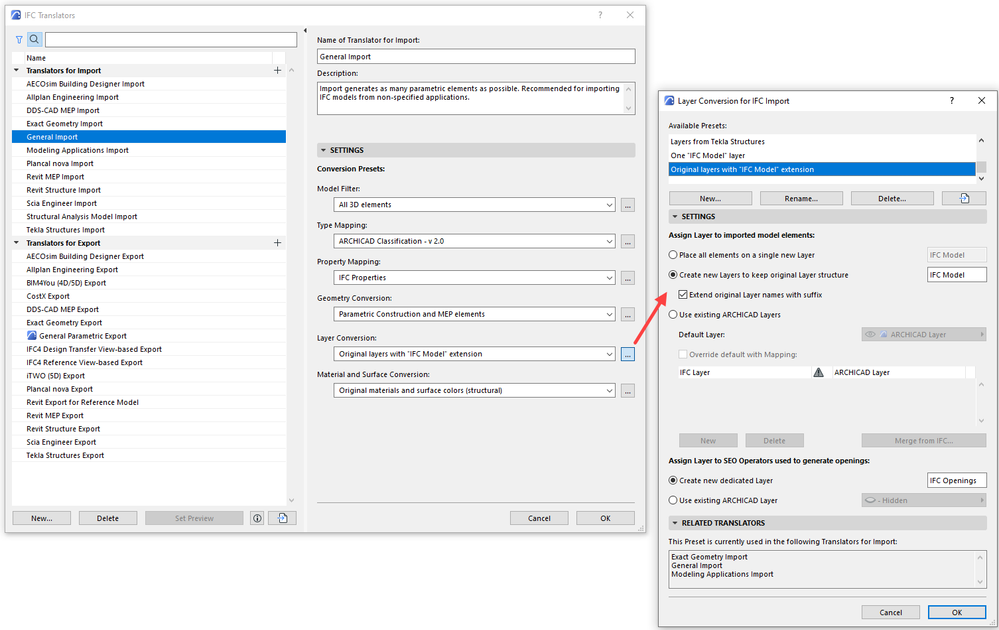This screenshot has height=630, width=999.
Task: Collapse the left panel with divider arrow
Action: tap(305, 31)
